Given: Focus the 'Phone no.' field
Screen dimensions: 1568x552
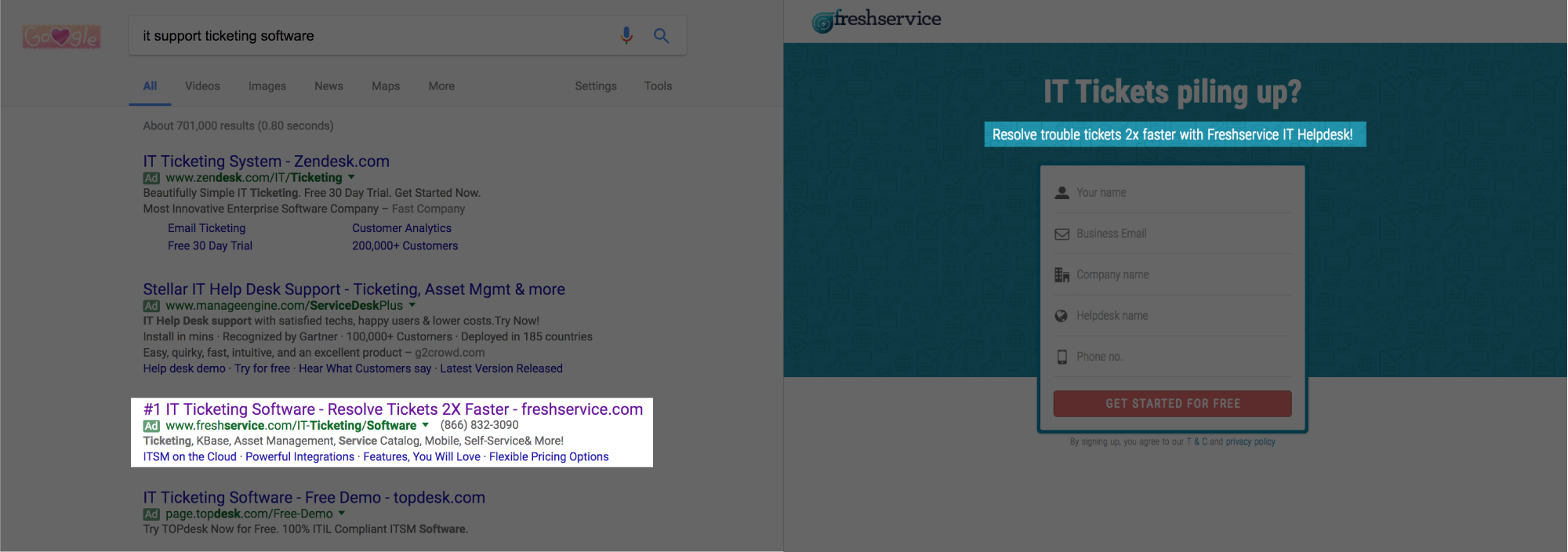Looking at the screenshot, I should click(x=1173, y=357).
